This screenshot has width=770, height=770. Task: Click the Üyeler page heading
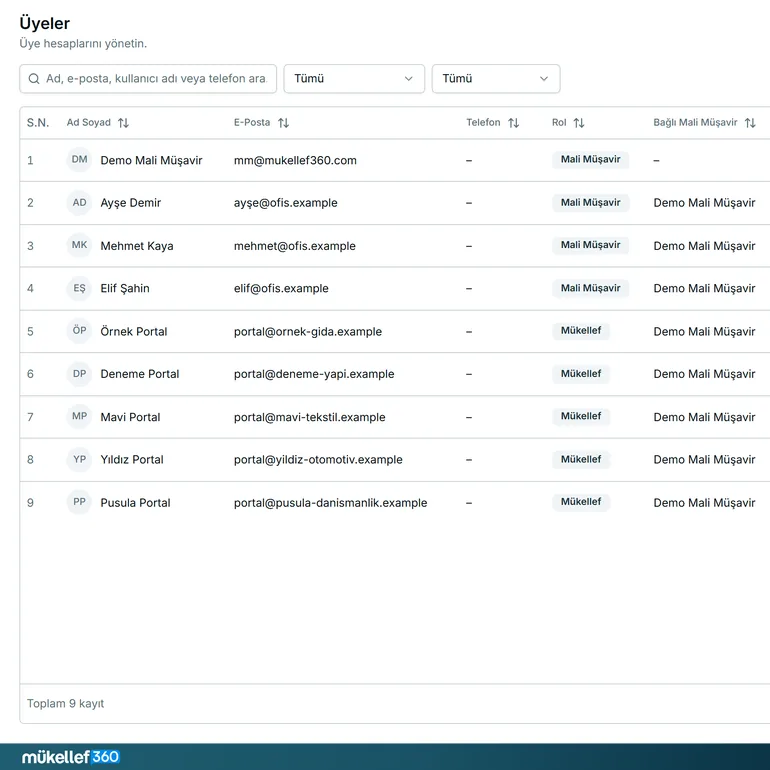[44, 23]
